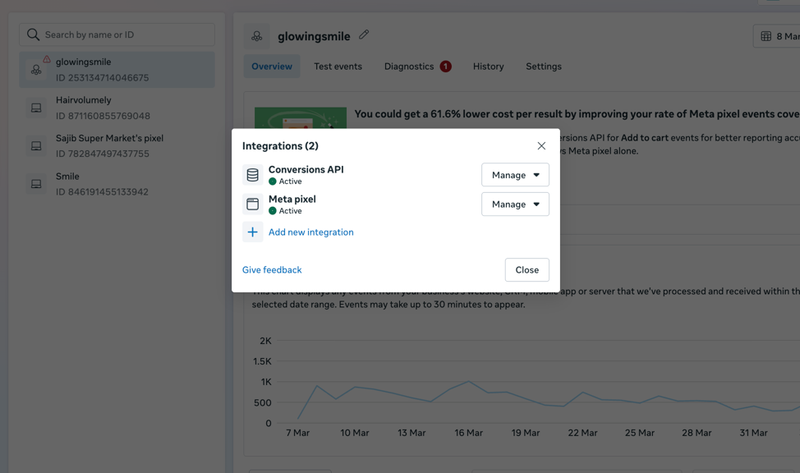
Task: Click the calendar icon in date picker
Action: point(766,36)
